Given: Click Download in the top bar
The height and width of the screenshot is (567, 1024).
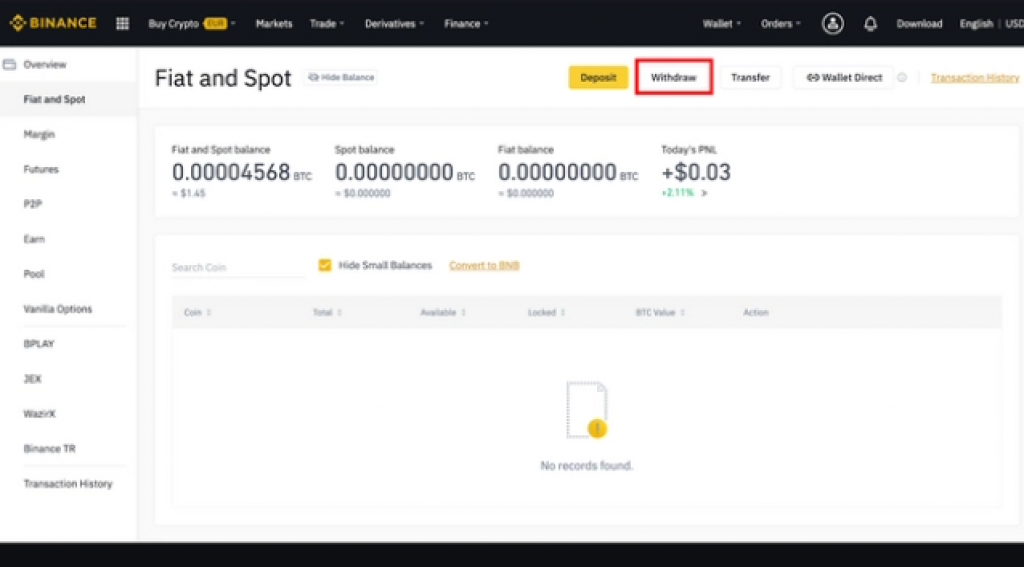Looking at the screenshot, I should tap(919, 24).
